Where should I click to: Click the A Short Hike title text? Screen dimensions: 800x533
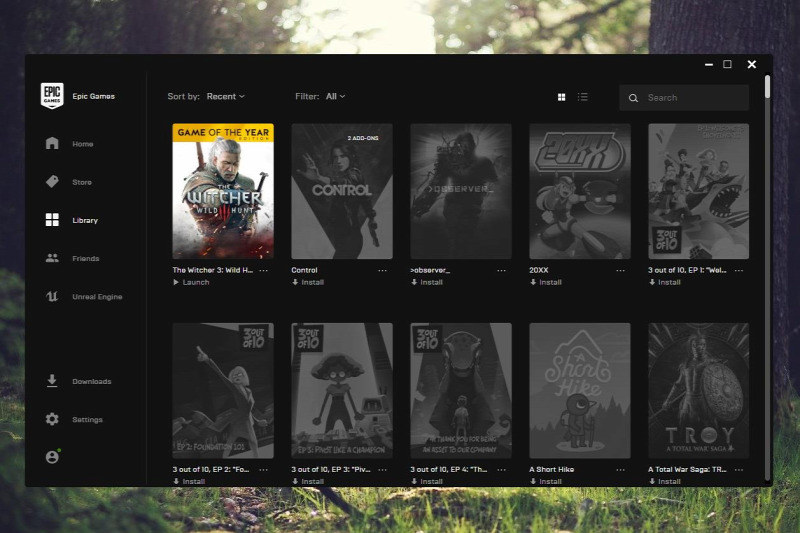552,470
